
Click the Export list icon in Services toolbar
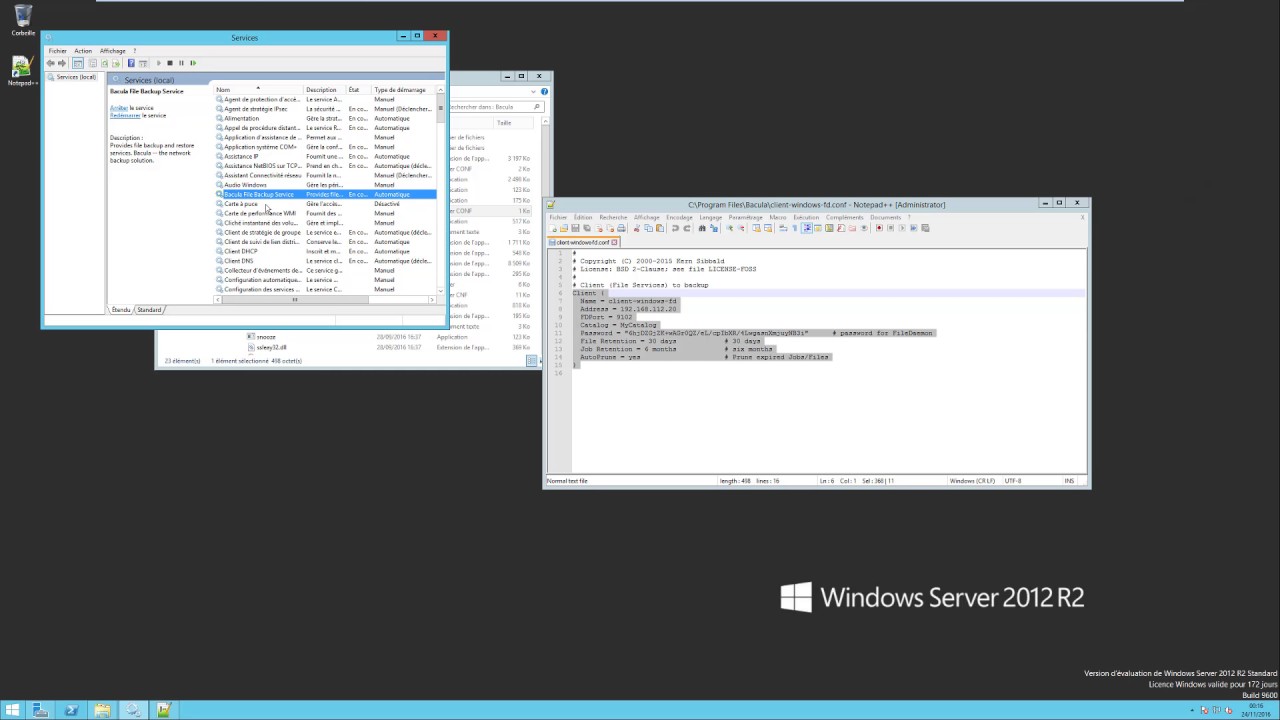point(116,63)
